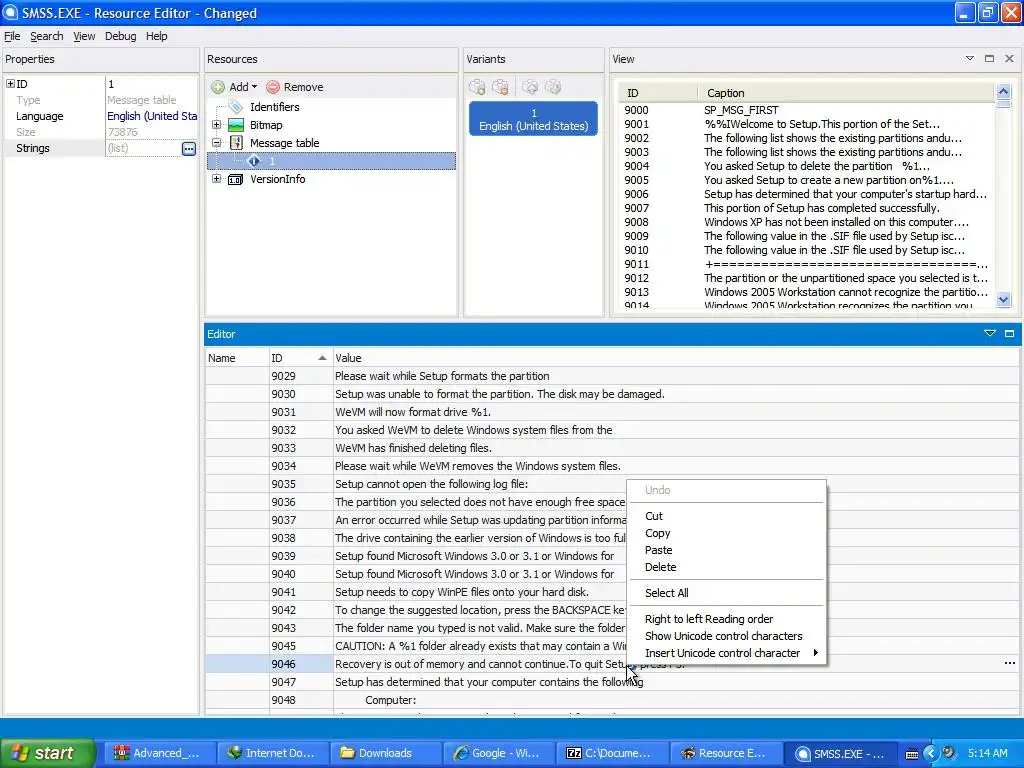Sort by the ID column header

(x=300, y=358)
